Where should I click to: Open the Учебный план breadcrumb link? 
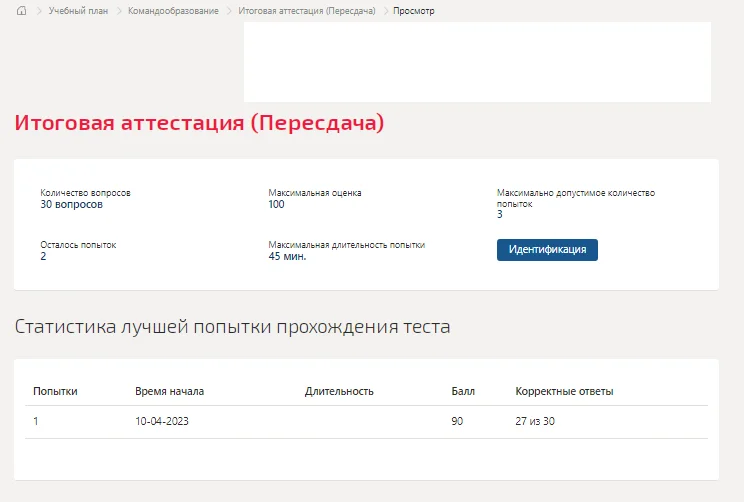click(x=78, y=10)
